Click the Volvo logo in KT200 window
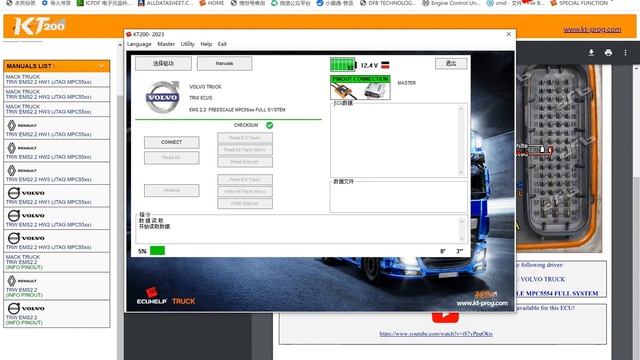 coord(162,97)
